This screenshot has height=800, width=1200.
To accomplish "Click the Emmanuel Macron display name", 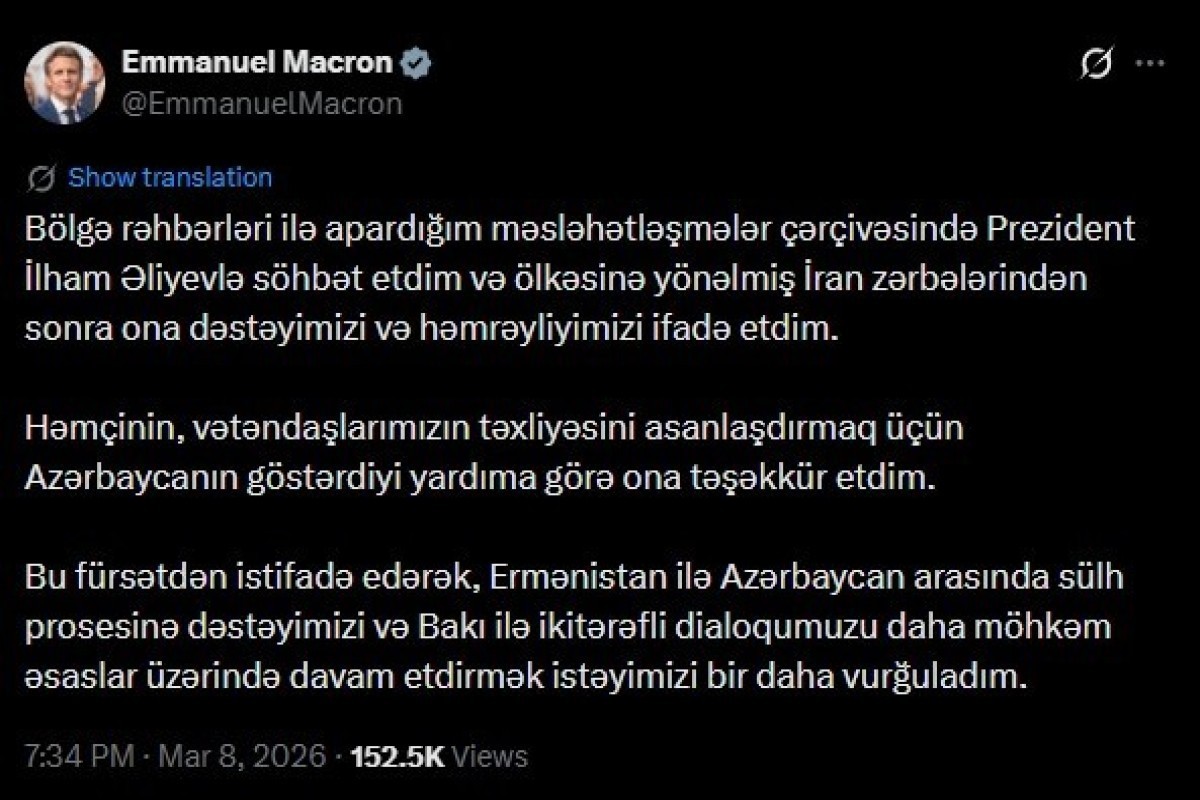I will pos(258,61).
